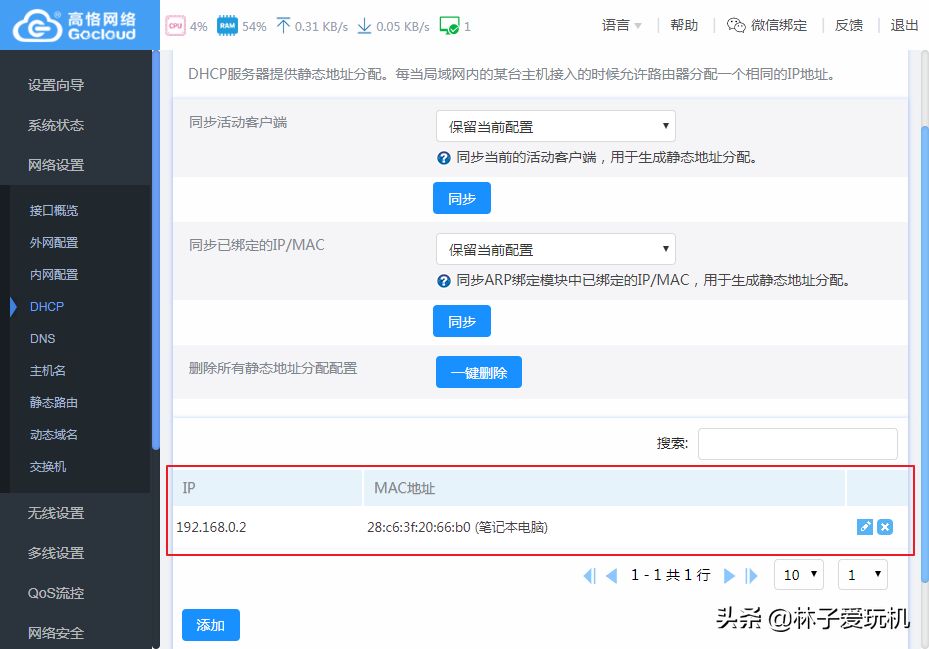Select 外网配置 submenu item
This screenshot has width=929, height=649.
[54, 242]
